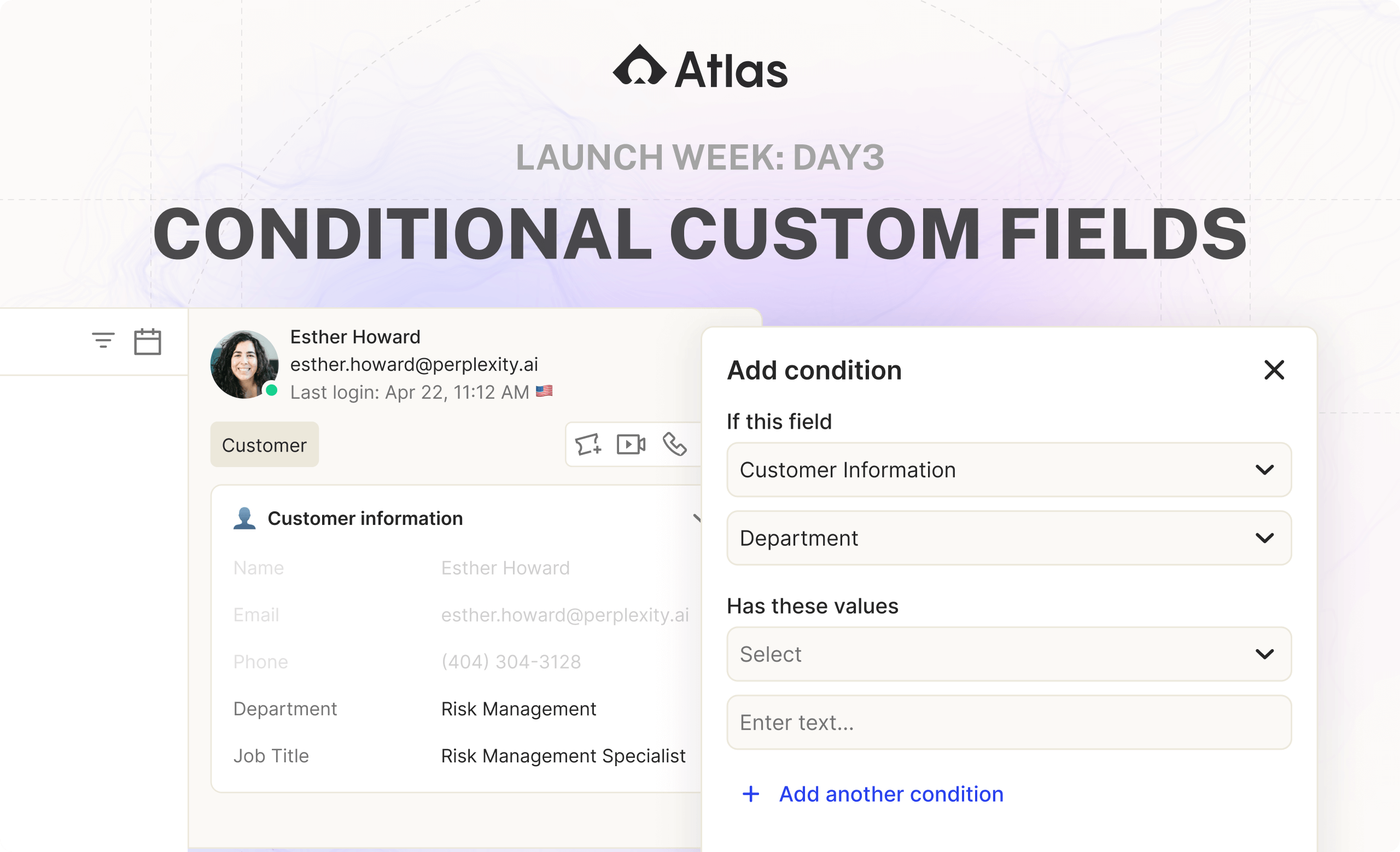
Task: Open the Customer Information dropdown
Action: point(1009,470)
